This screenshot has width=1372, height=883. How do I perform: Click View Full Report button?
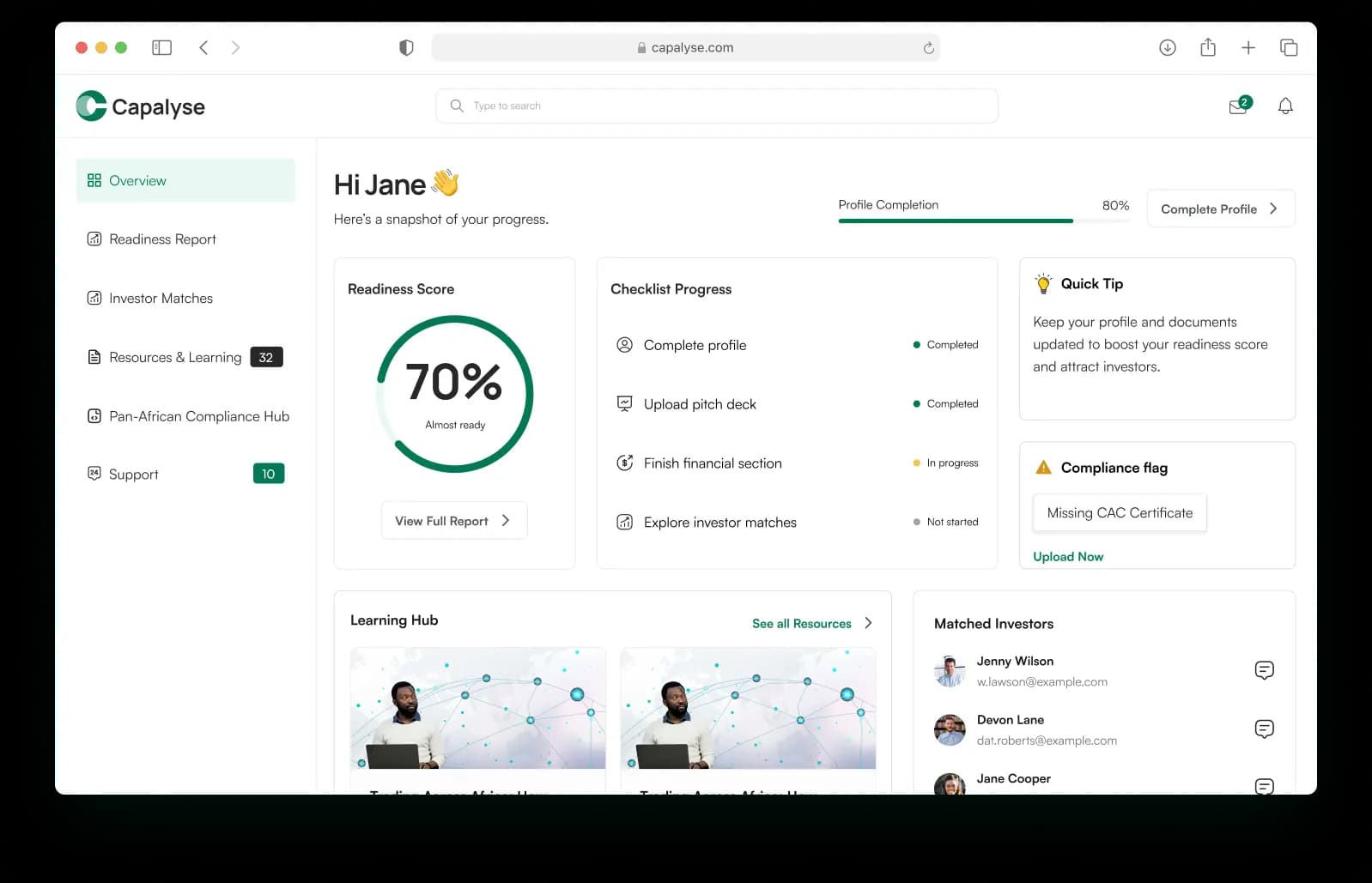454,521
